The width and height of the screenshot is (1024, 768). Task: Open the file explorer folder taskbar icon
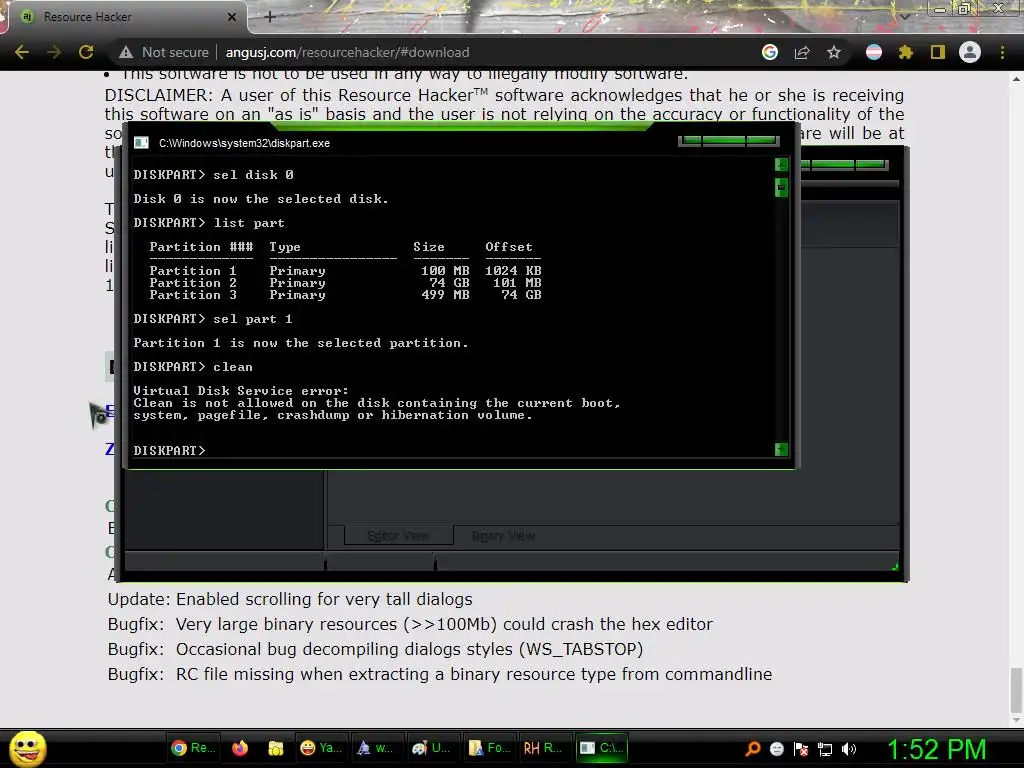[276, 748]
